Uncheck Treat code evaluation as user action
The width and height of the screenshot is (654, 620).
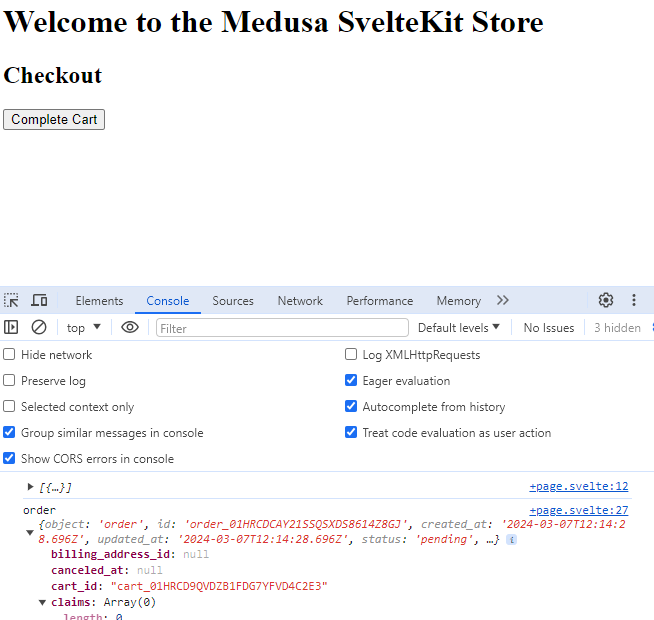pyautogui.click(x=351, y=433)
